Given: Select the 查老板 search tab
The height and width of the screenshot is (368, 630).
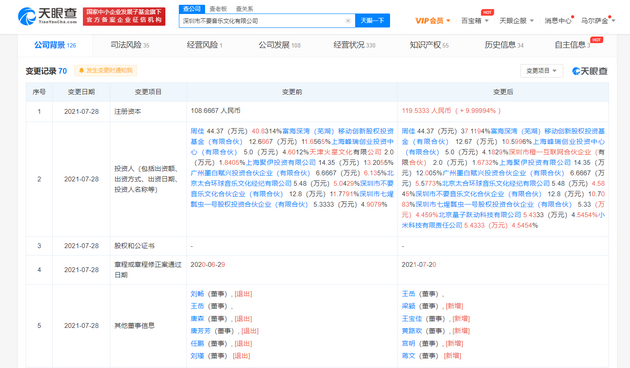Looking at the screenshot, I should tap(218, 9).
